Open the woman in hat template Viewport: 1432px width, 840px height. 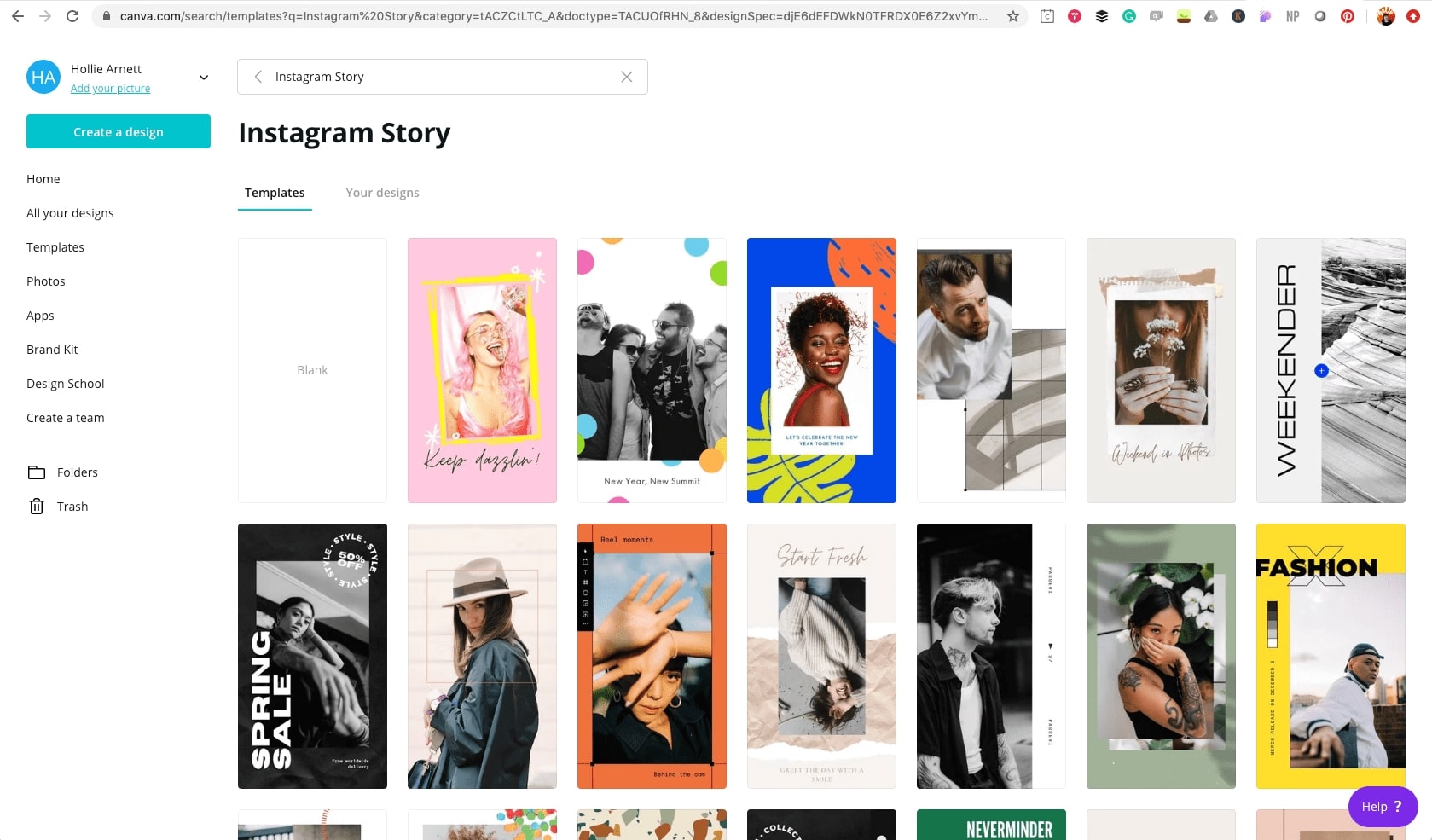click(x=482, y=656)
